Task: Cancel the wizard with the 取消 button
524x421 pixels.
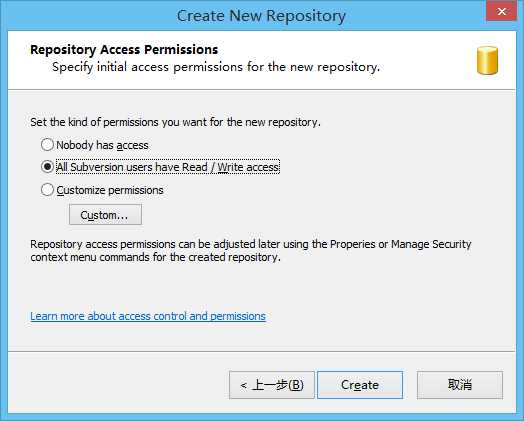Action: (460, 385)
